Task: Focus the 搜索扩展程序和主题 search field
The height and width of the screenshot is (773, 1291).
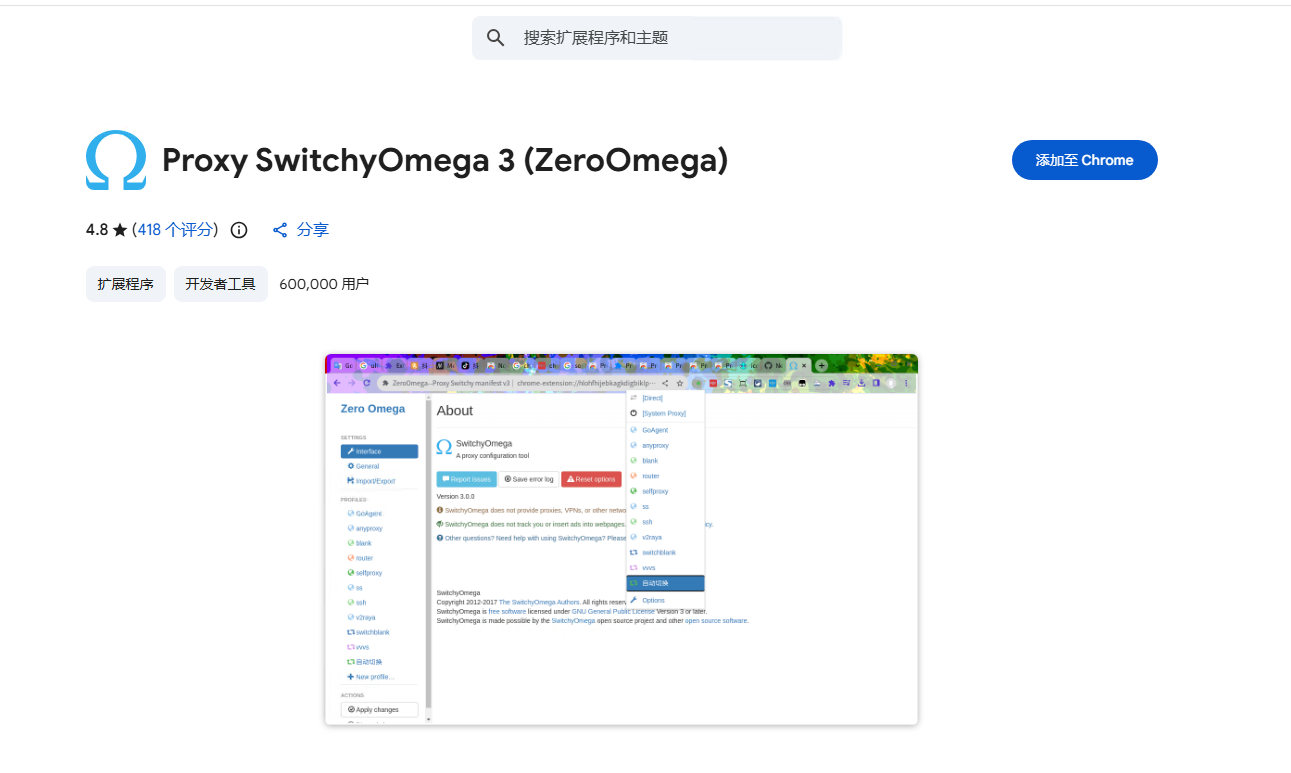Action: pyautogui.click(x=670, y=38)
